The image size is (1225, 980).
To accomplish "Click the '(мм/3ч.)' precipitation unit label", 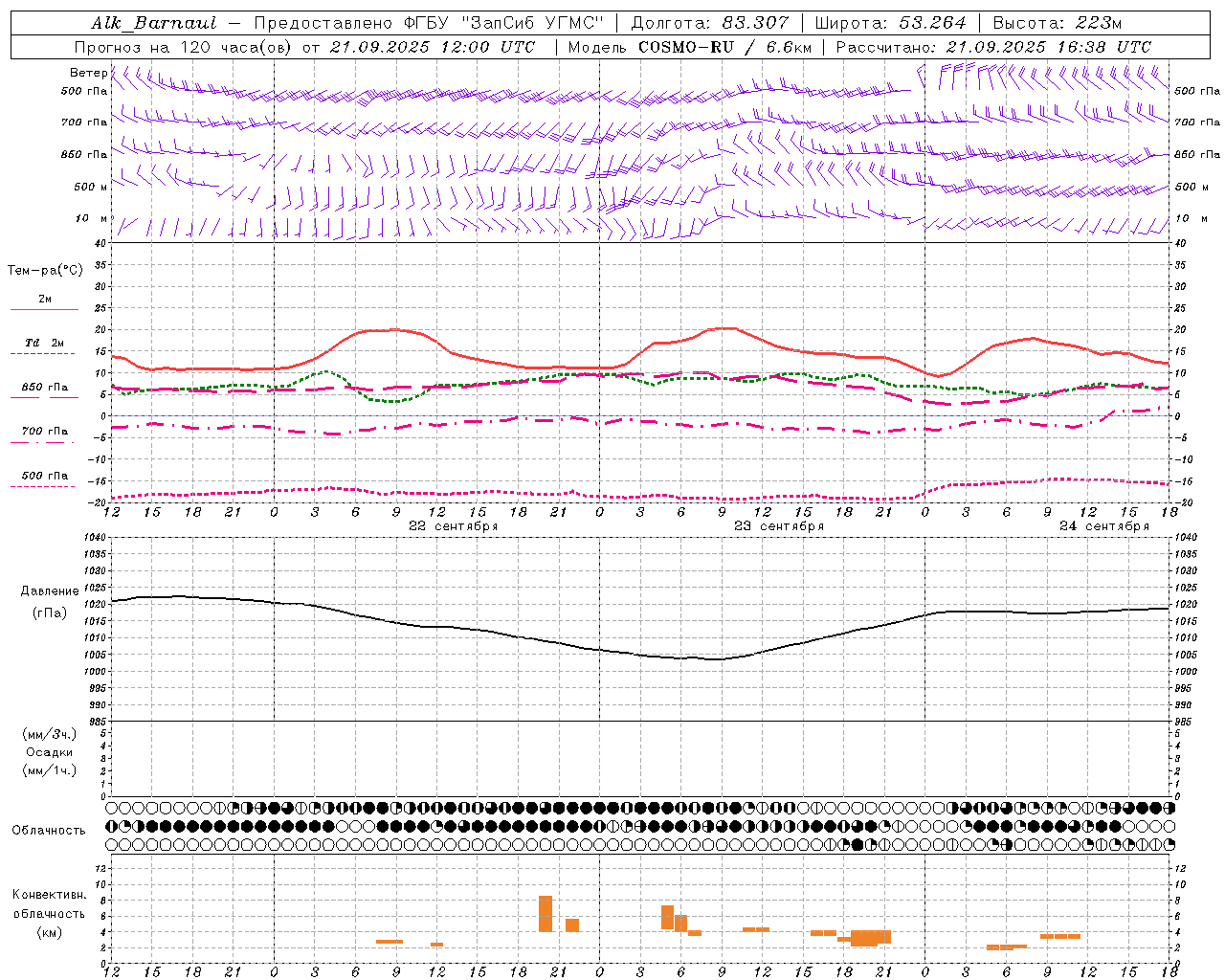I will [50, 734].
